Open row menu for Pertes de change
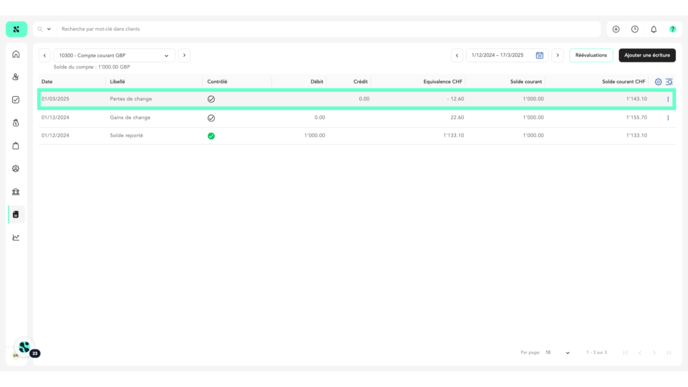This screenshot has width=688, height=387. pyautogui.click(x=668, y=99)
